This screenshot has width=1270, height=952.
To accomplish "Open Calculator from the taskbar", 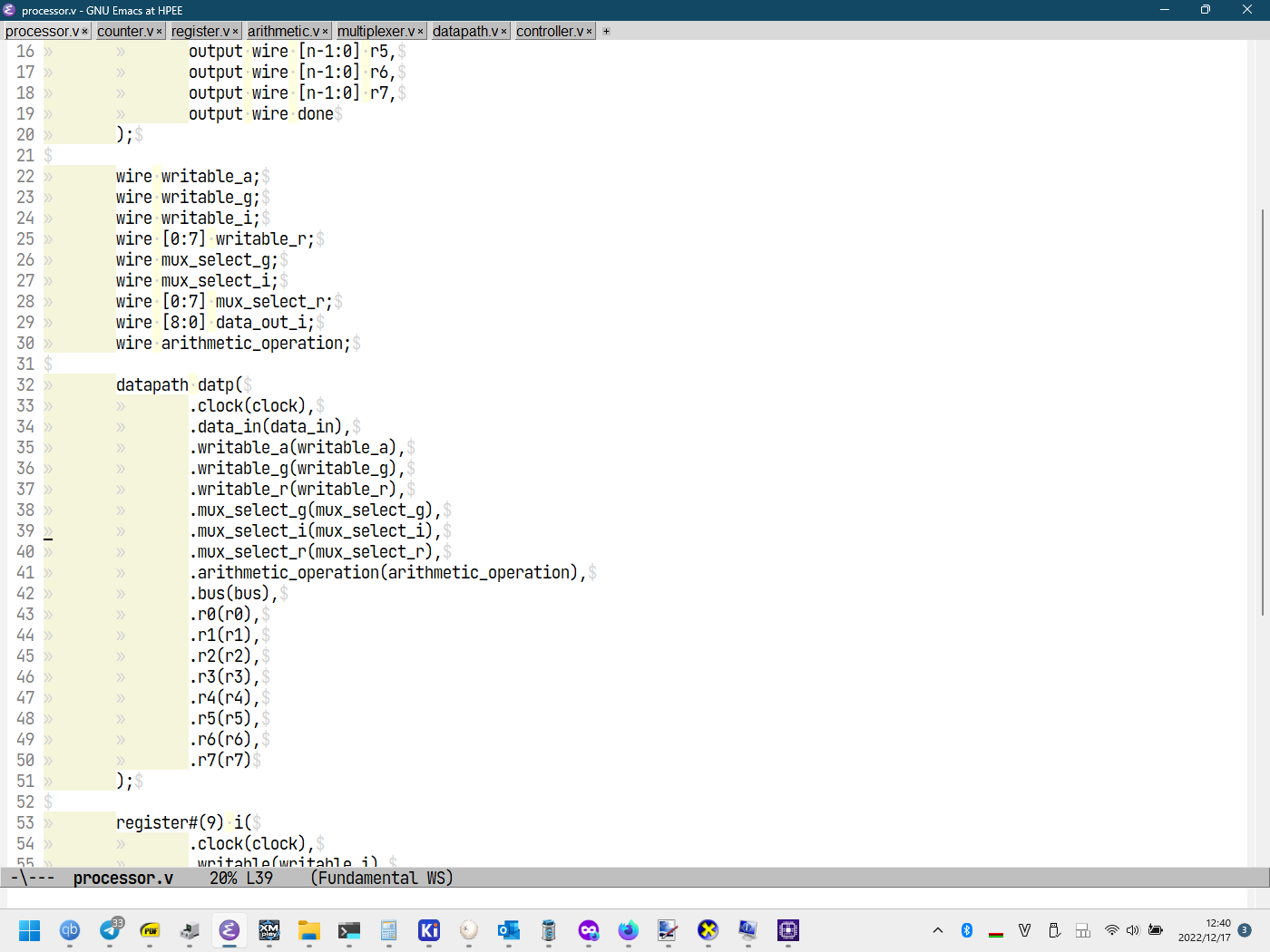I will 389,930.
